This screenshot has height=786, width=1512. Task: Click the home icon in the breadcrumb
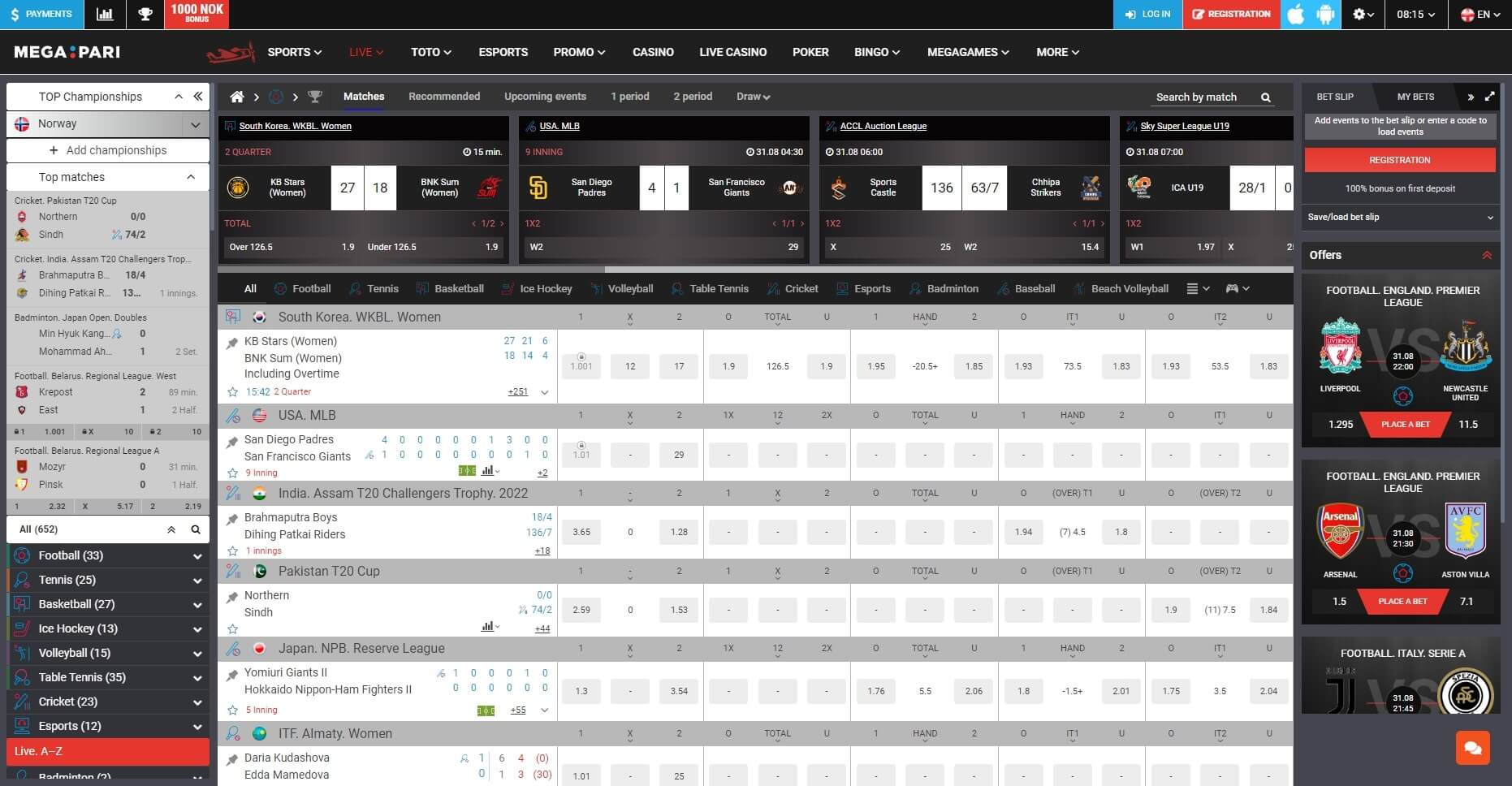(236, 97)
